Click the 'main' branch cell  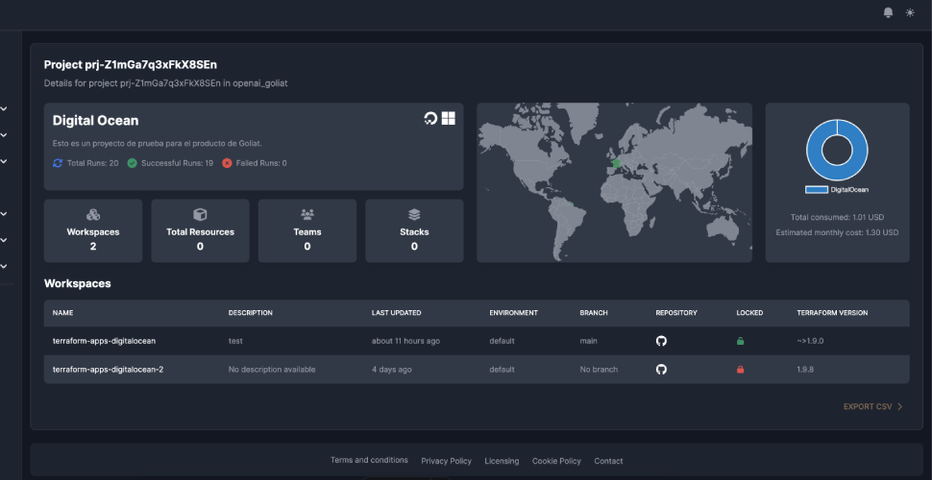click(x=588, y=341)
